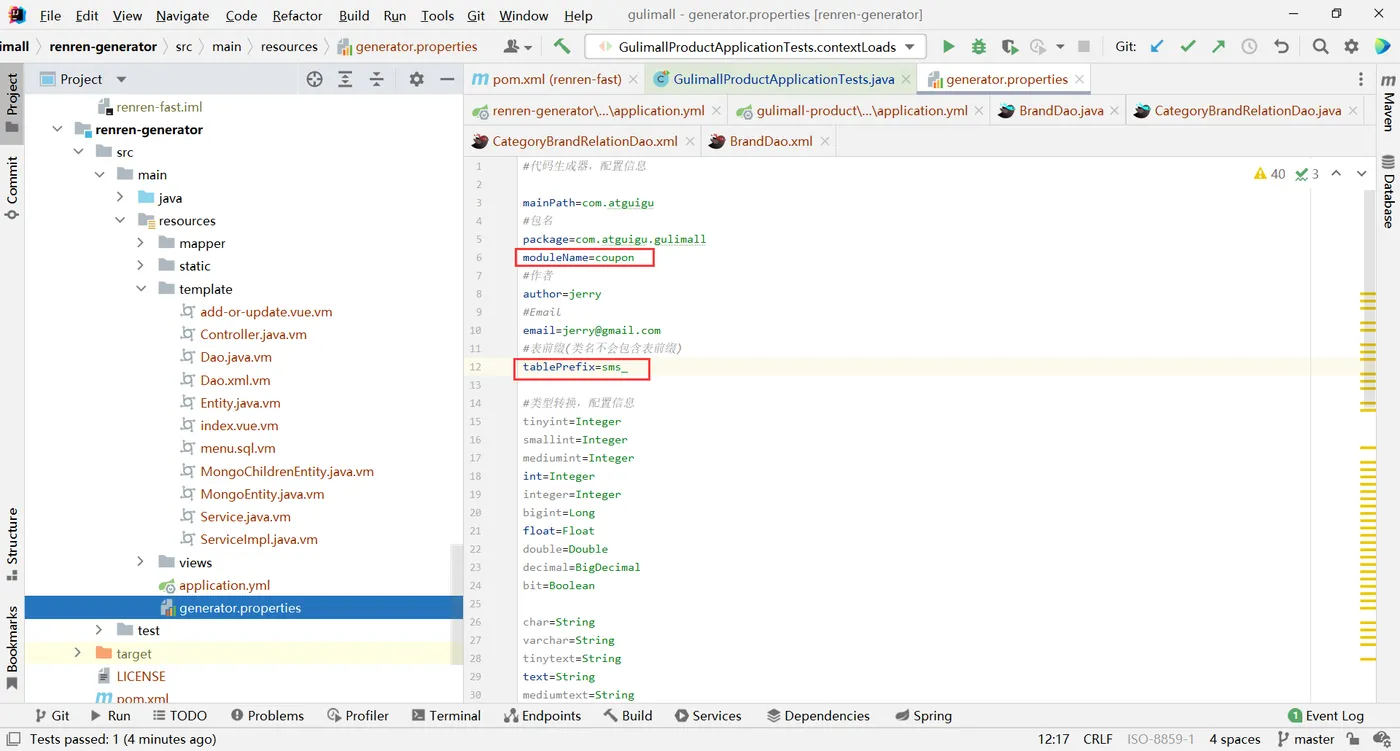Select Entity.java.vm file
The height and width of the screenshot is (751, 1400).
pyautogui.click(x=240, y=403)
